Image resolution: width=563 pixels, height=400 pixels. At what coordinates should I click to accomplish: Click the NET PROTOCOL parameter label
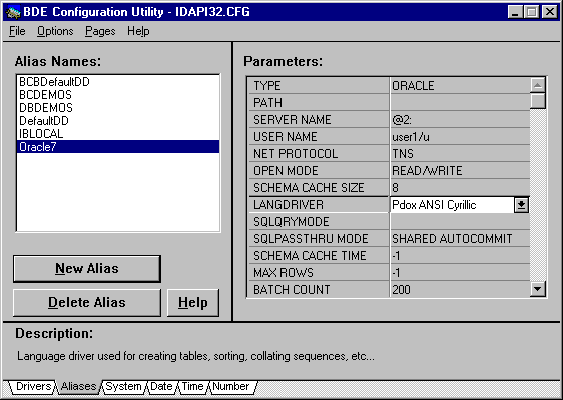pyautogui.click(x=319, y=154)
